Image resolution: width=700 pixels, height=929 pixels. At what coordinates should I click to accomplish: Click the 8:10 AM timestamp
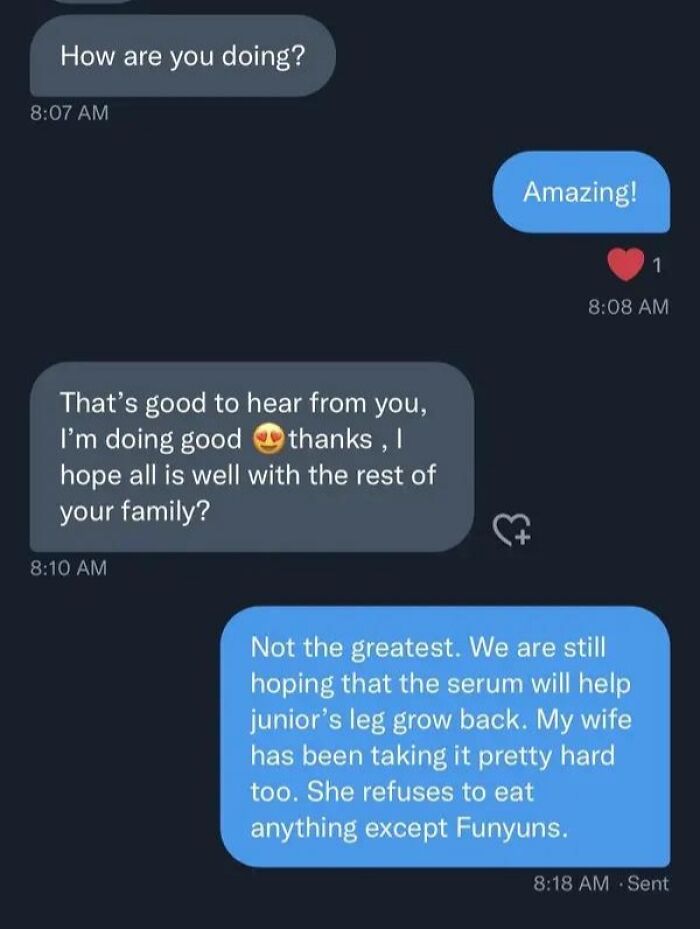click(x=69, y=568)
